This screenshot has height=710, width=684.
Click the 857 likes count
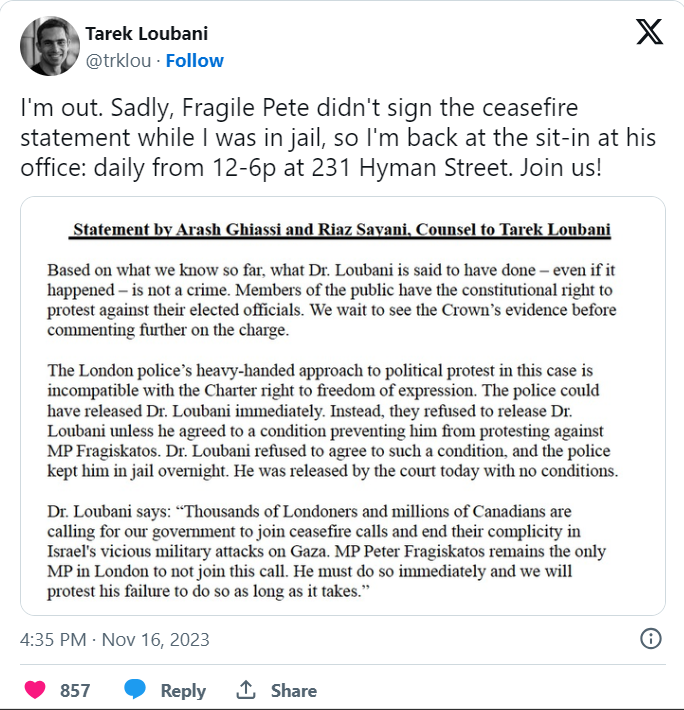tap(75, 691)
